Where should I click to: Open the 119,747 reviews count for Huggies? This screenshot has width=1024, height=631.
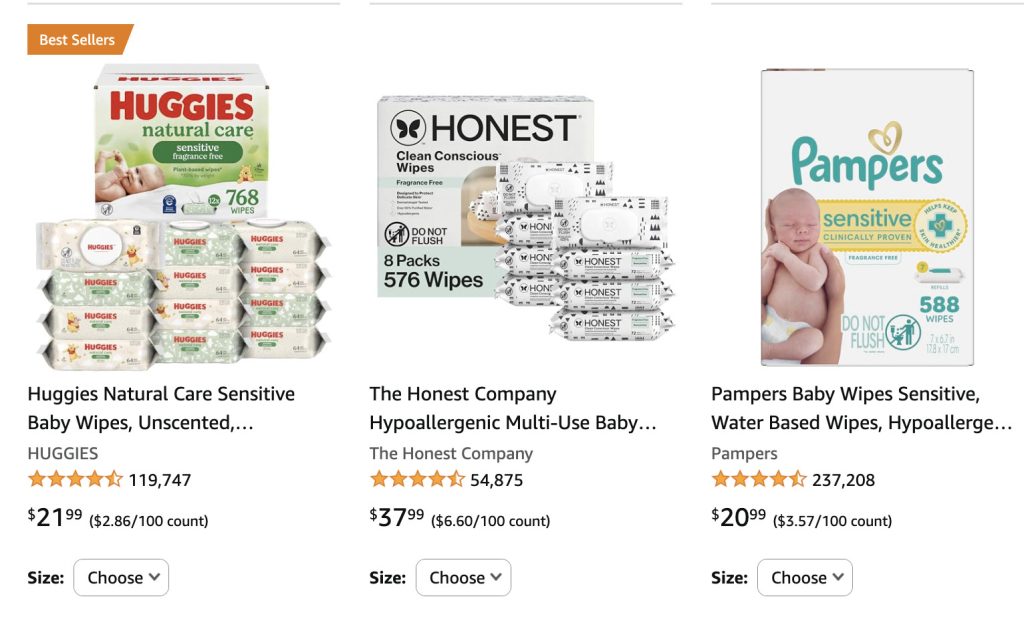(160, 480)
